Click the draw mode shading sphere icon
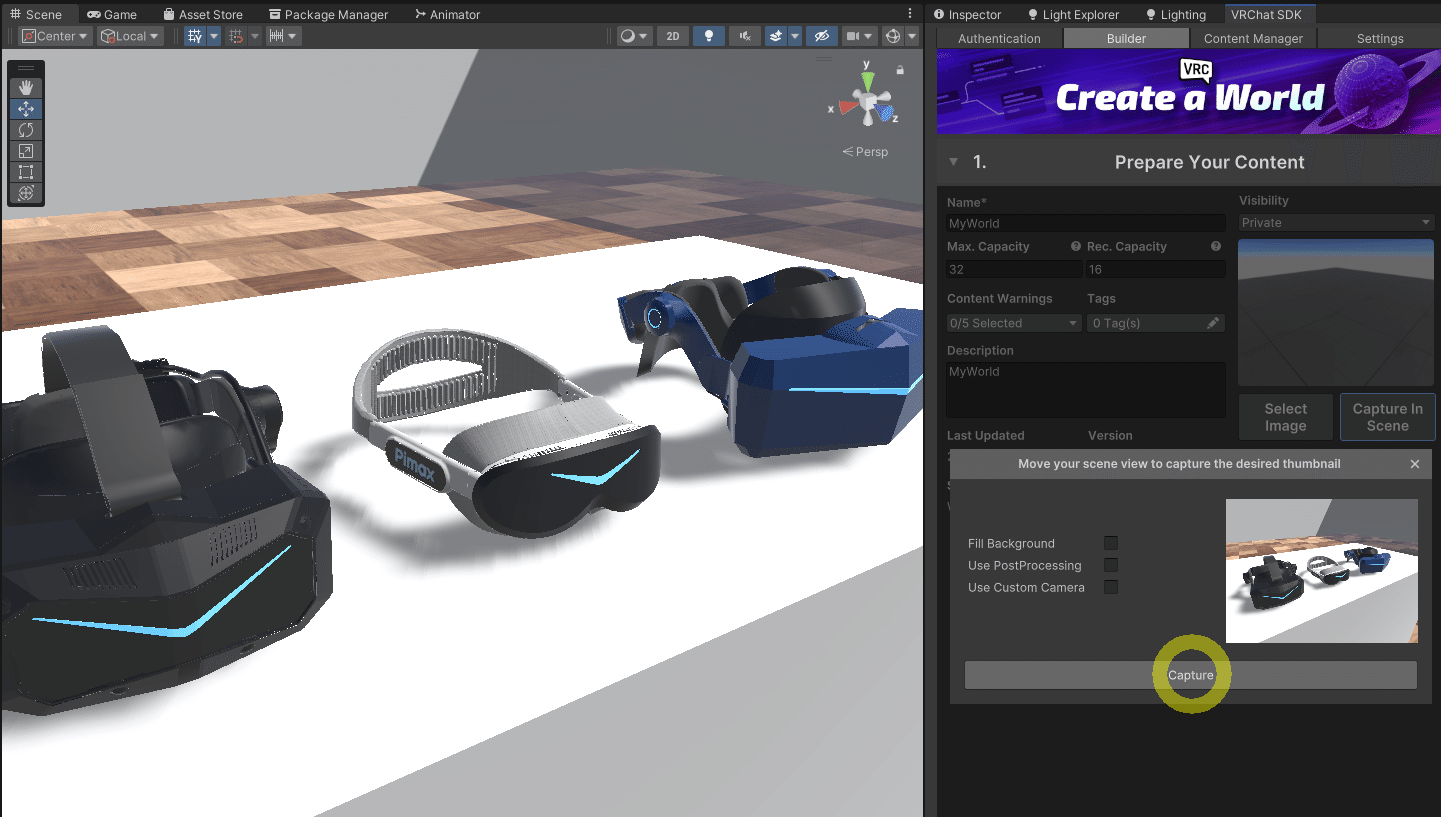 627,36
